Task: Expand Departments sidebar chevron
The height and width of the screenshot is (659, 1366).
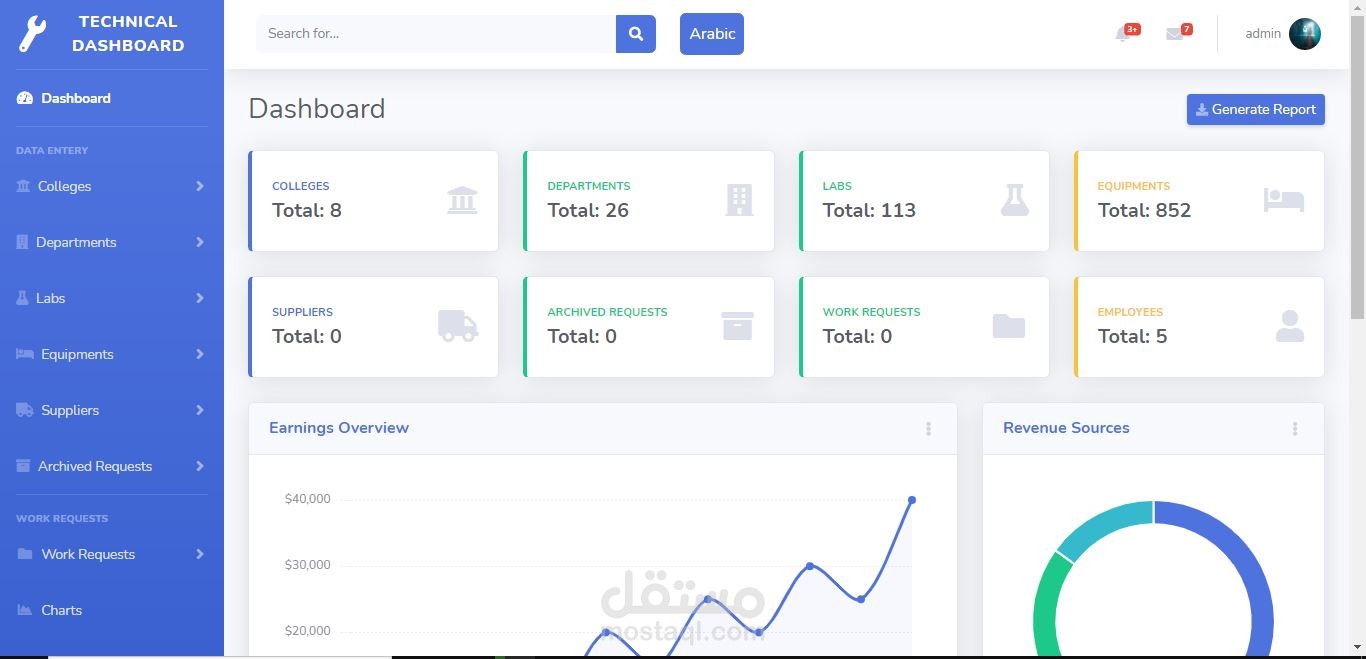Action: click(x=200, y=242)
